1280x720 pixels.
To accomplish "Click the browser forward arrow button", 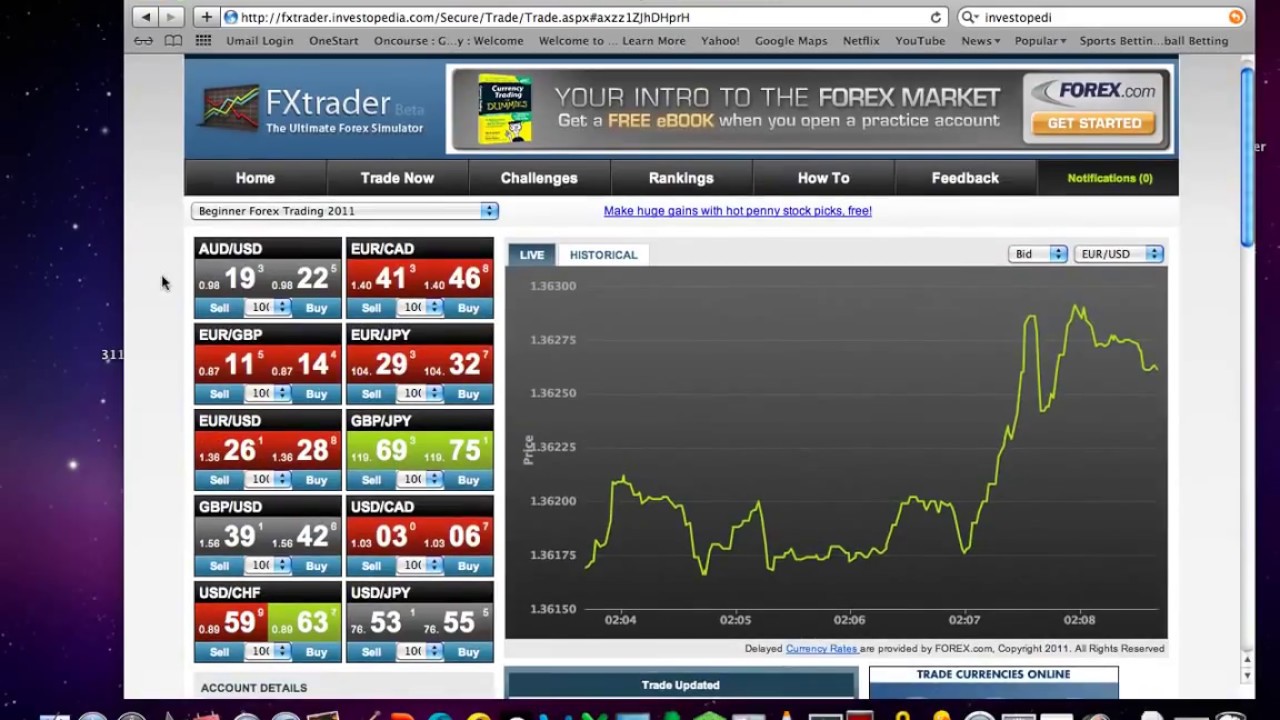I will (x=172, y=17).
